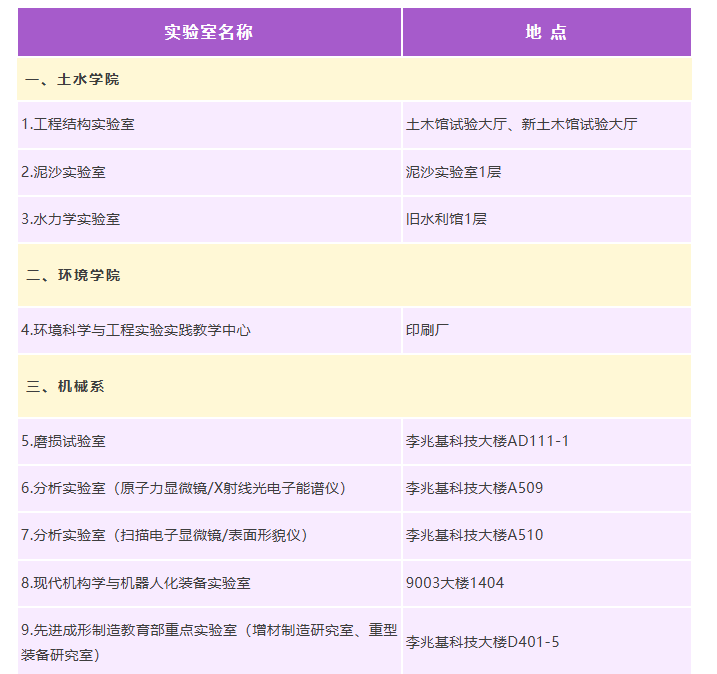
Task: Select the 3.水力学实验室 row name
Action: [x=70, y=218]
